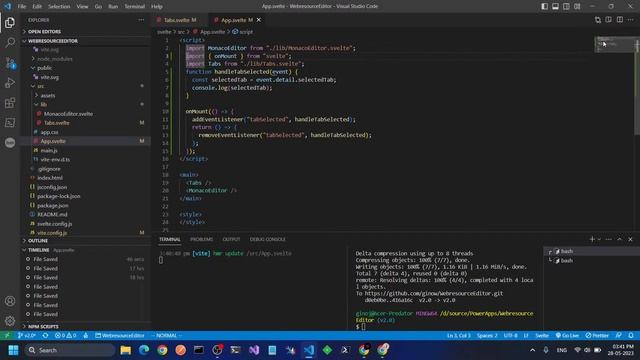Image resolution: width=640 pixels, height=360 pixels.
Task: Click v2.0 git branch indicator
Action: pyautogui.click(x=27, y=336)
